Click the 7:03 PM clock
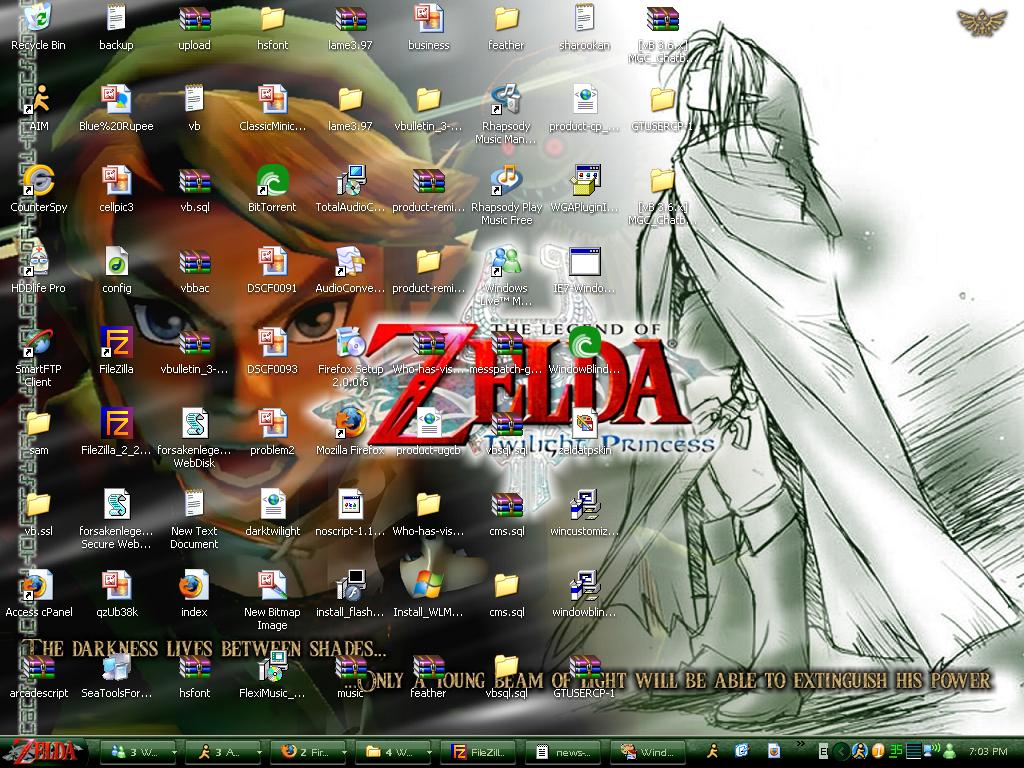The width and height of the screenshot is (1024, 768). (987, 752)
